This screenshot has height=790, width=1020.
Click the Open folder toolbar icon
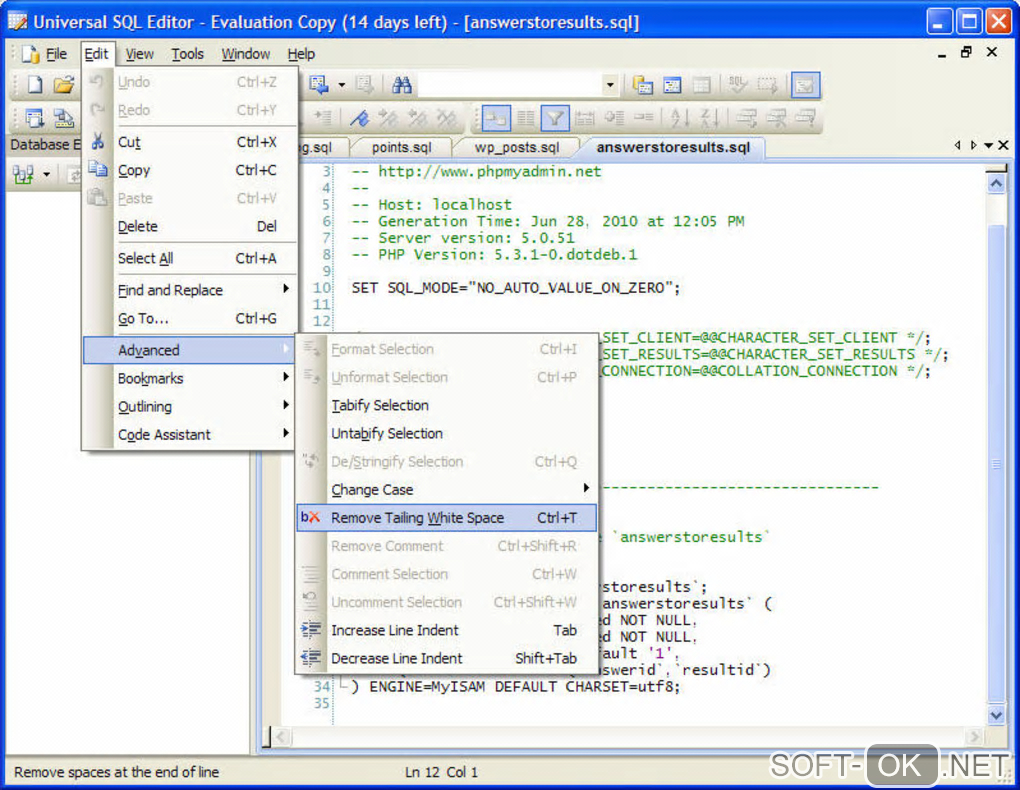click(63, 85)
